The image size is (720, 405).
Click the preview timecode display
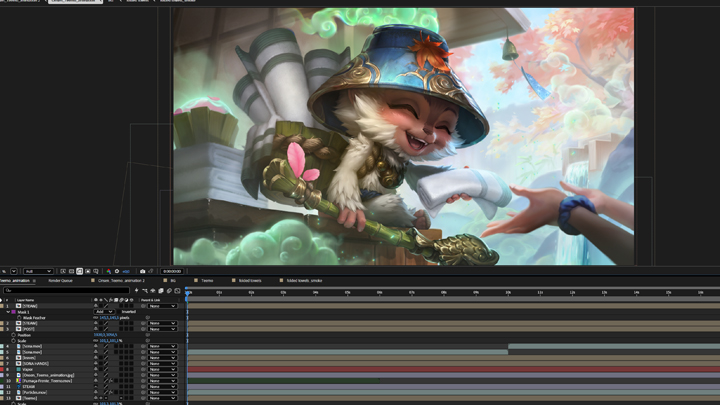(172, 271)
